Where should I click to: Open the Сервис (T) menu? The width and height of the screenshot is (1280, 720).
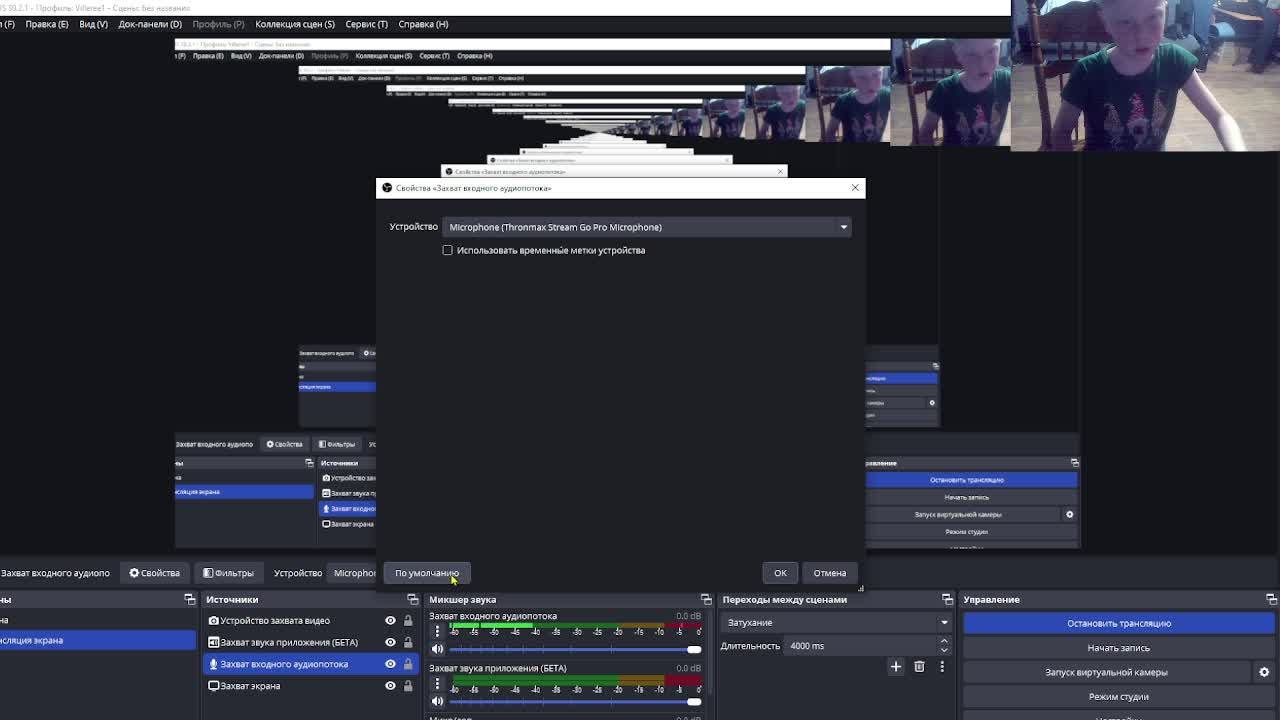[366, 24]
